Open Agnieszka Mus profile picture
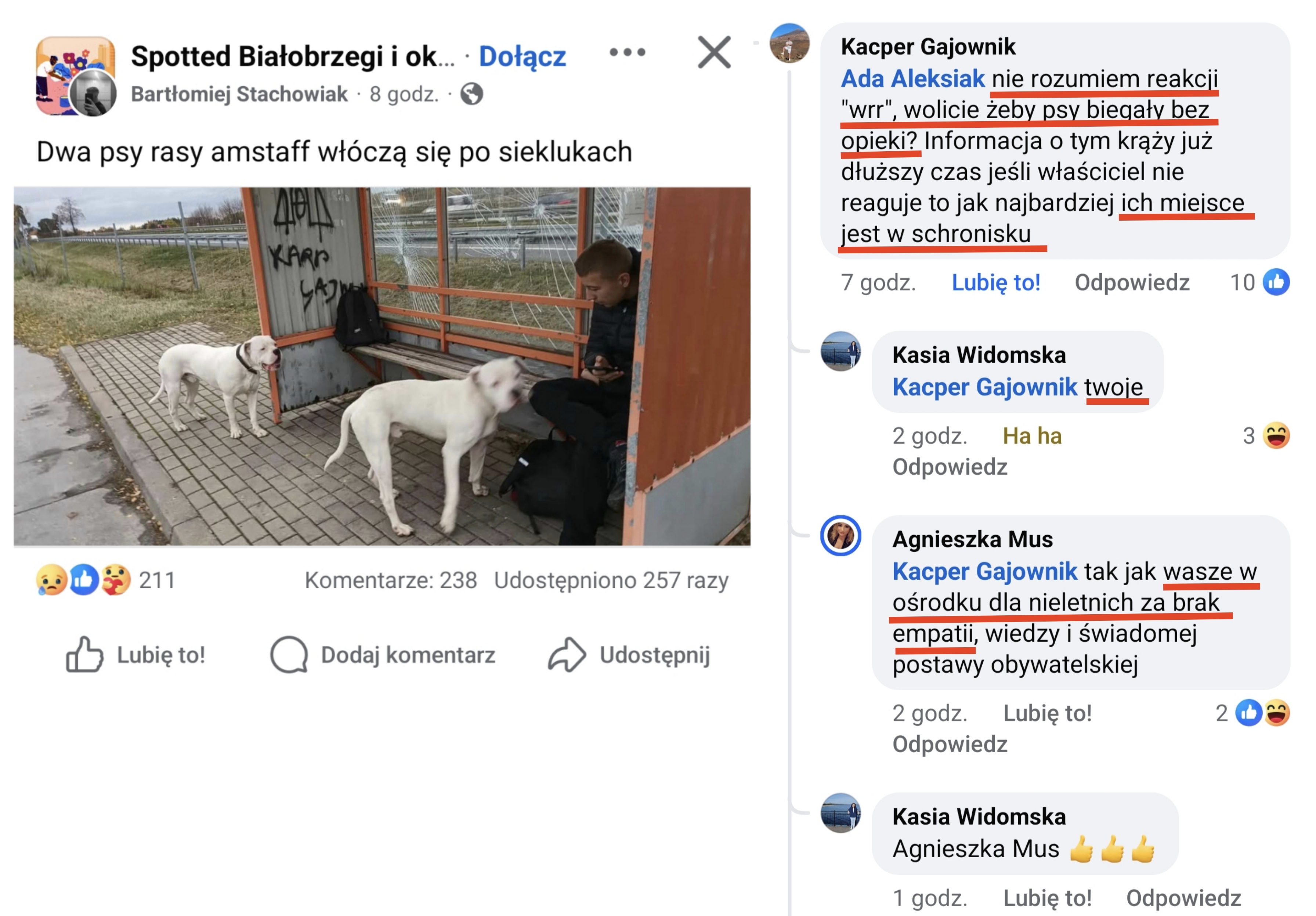This screenshot has height=916, width=1316. 840,535
